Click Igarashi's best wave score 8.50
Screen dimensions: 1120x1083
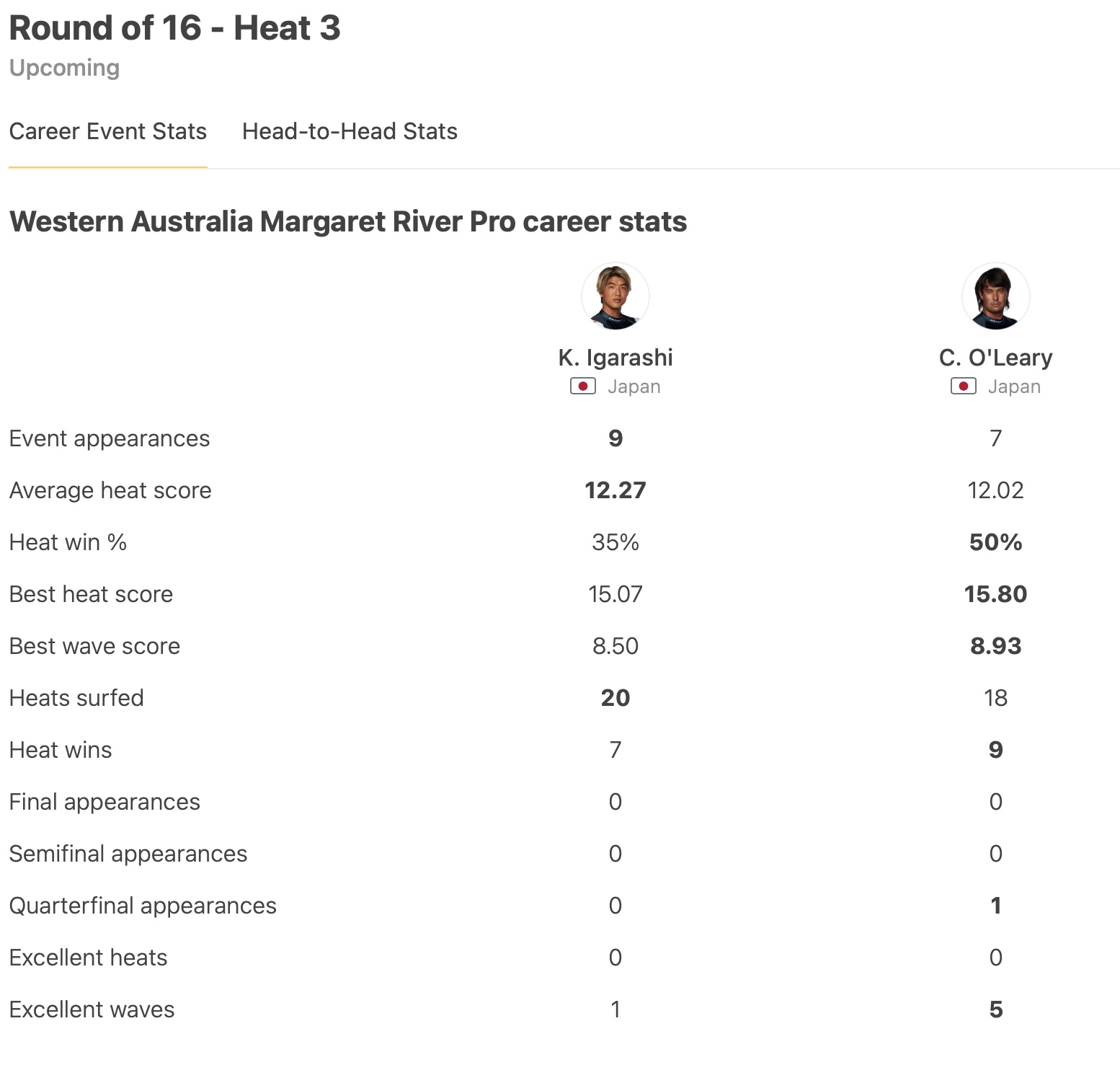point(615,646)
